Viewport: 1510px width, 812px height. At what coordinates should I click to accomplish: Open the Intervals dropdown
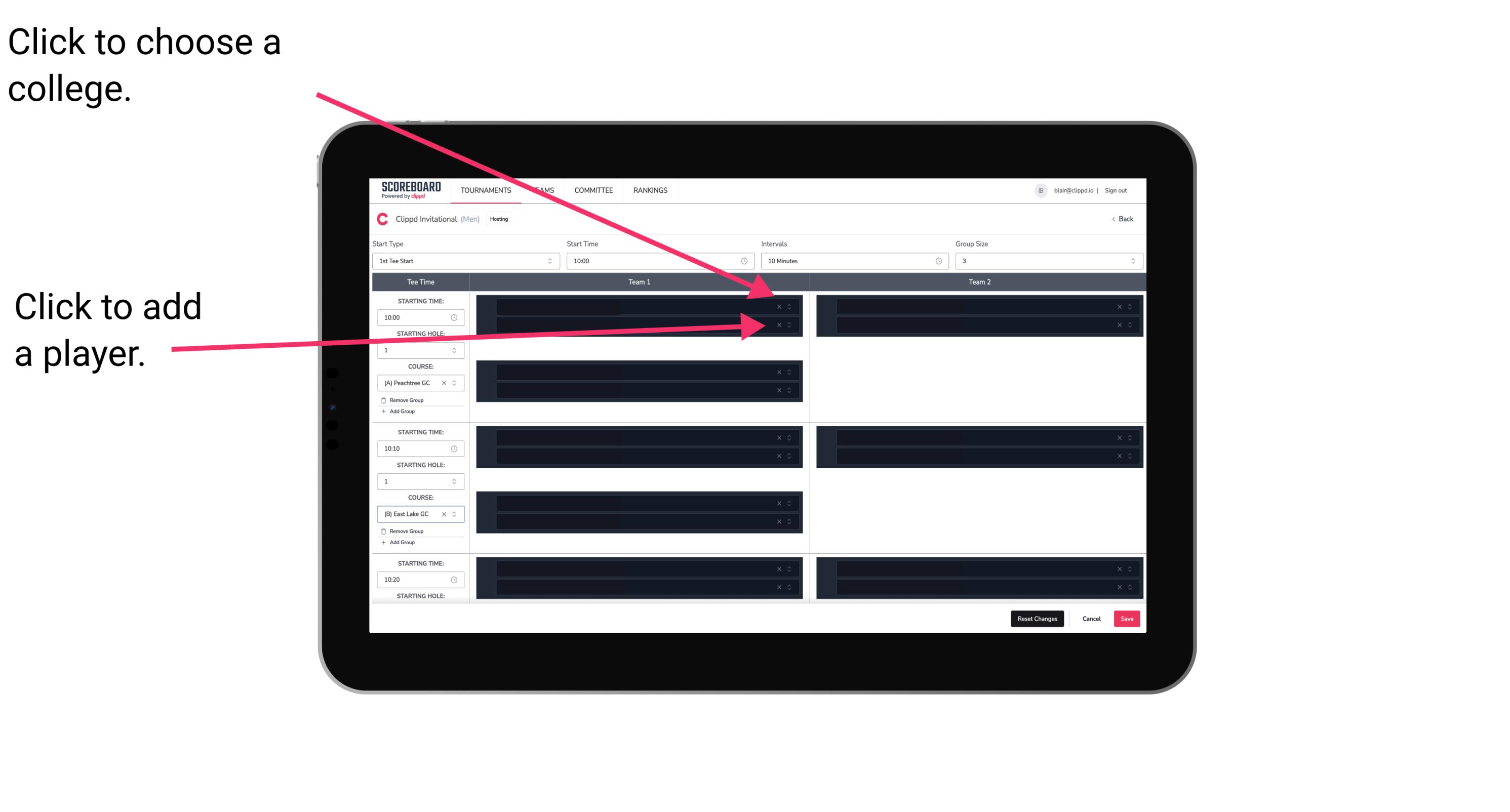coord(849,261)
